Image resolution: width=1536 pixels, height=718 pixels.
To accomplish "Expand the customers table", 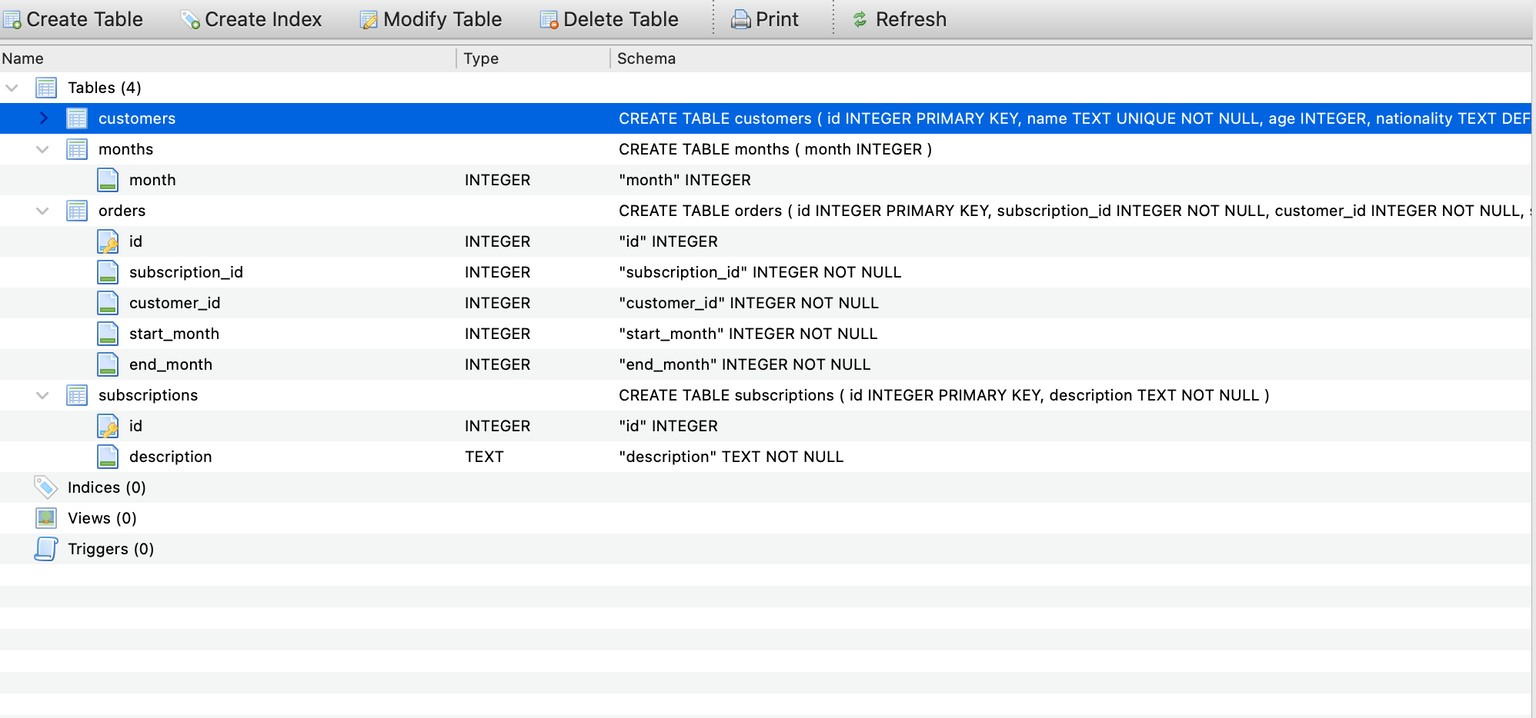I will click(43, 118).
